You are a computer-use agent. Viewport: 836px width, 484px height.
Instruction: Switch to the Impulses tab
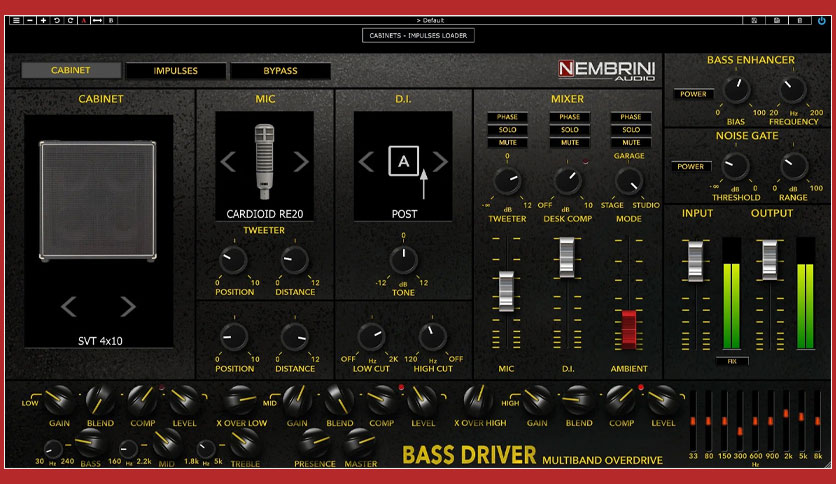click(x=175, y=70)
